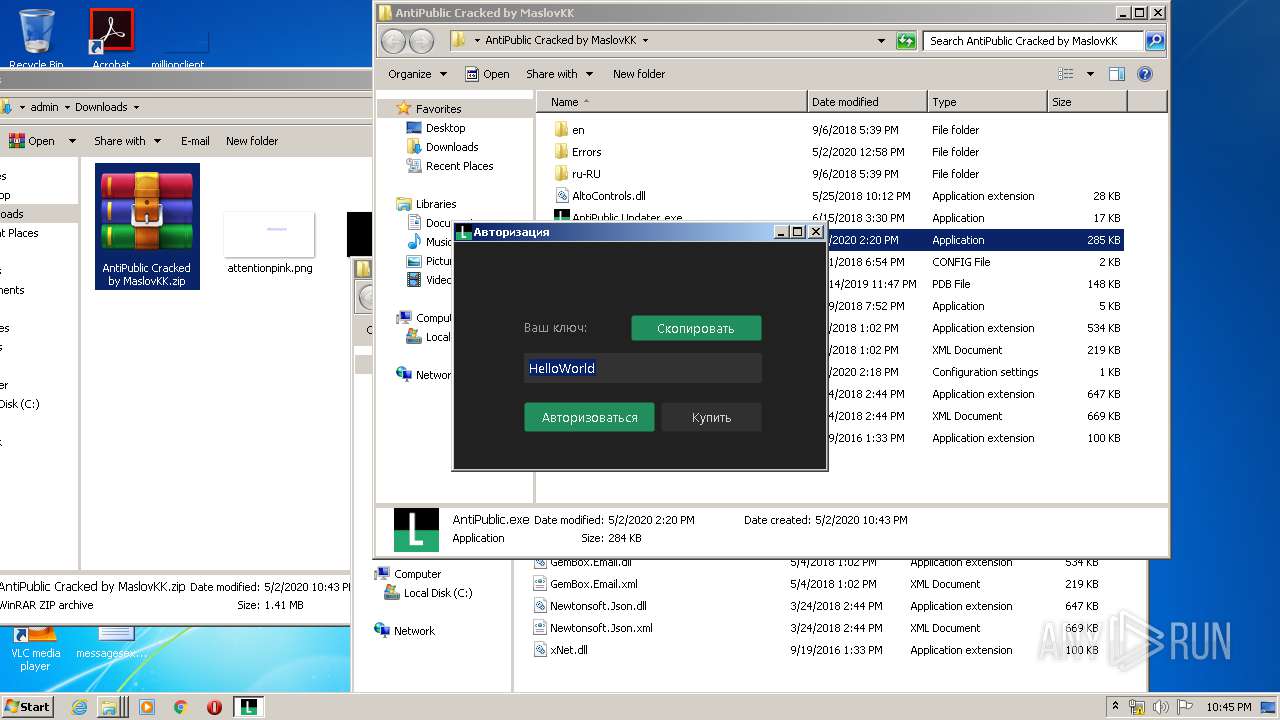Expand the Downloads breadcrumb arrow
This screenshot has height=720, width=1280.
pyautogui.click(x=136, y=107)
